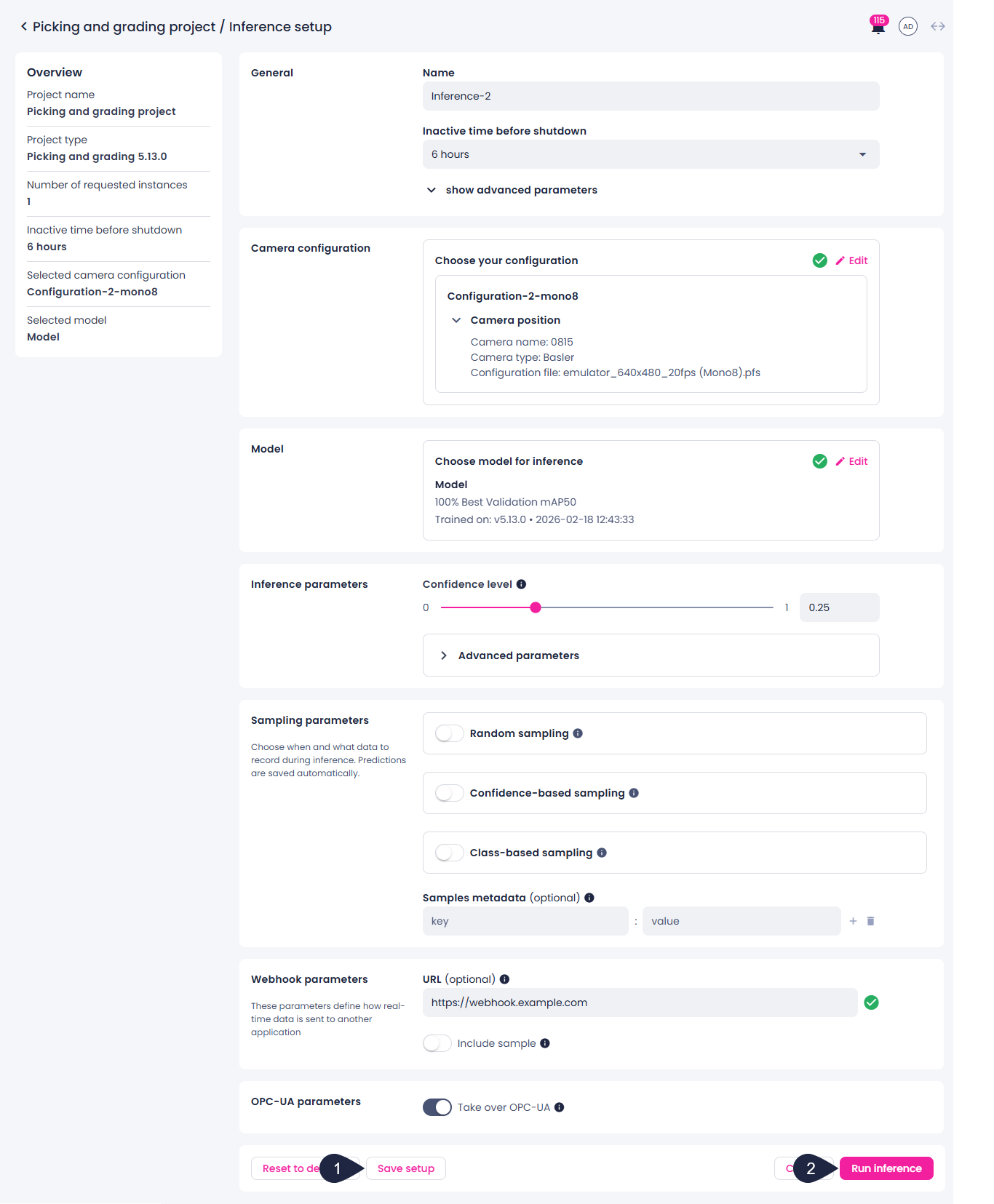This screenshot has width=994, height=1204.
Task: Open the Inactive time before shutdown dropdown
Action: click(x=651, y=154)
